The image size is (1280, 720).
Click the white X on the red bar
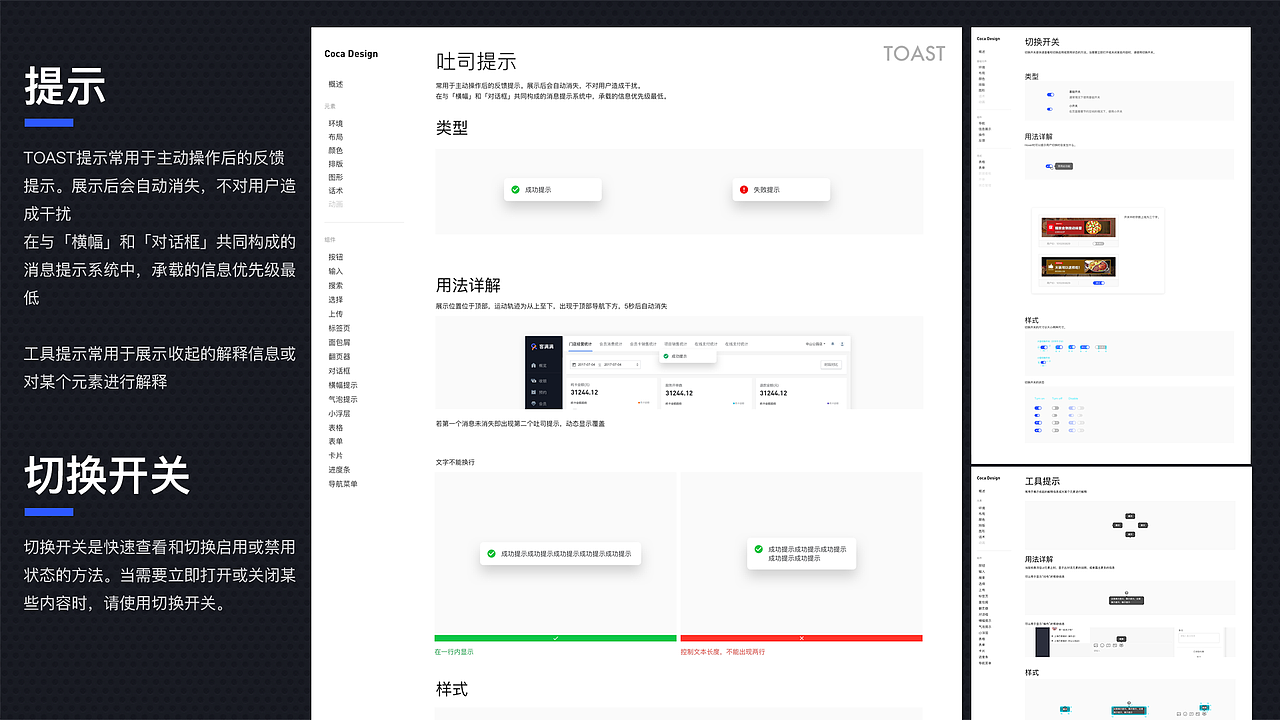coord(801,638)
